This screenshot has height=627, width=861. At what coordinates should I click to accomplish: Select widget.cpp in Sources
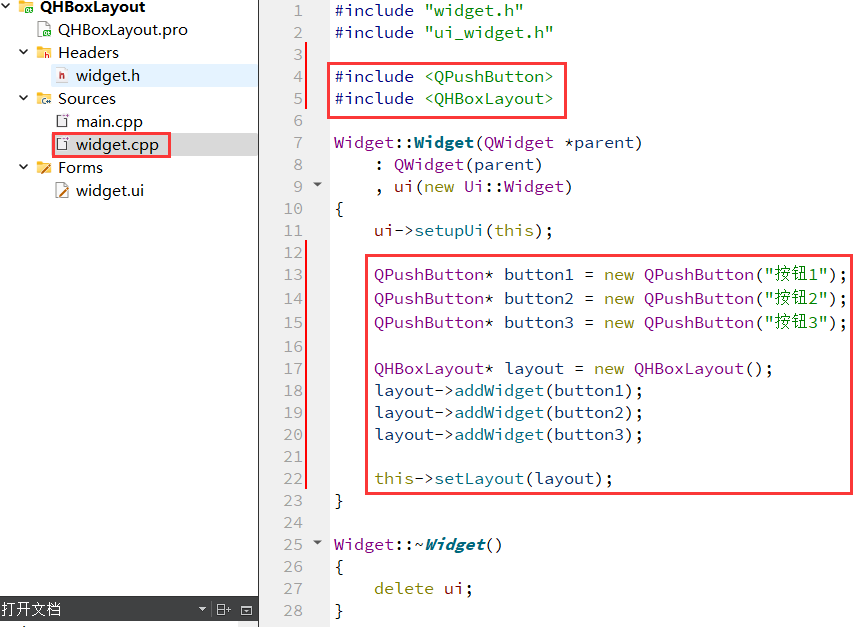(117, 145)
